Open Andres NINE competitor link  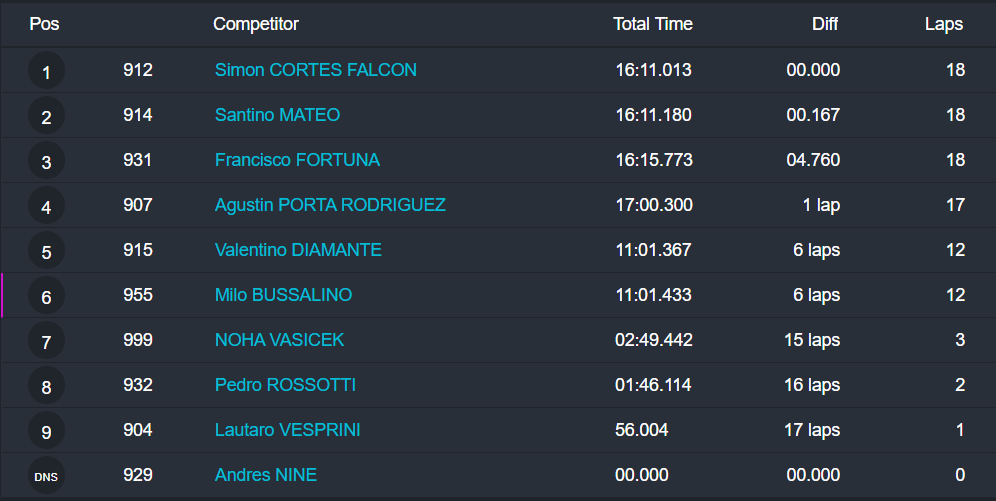point(266,475)
